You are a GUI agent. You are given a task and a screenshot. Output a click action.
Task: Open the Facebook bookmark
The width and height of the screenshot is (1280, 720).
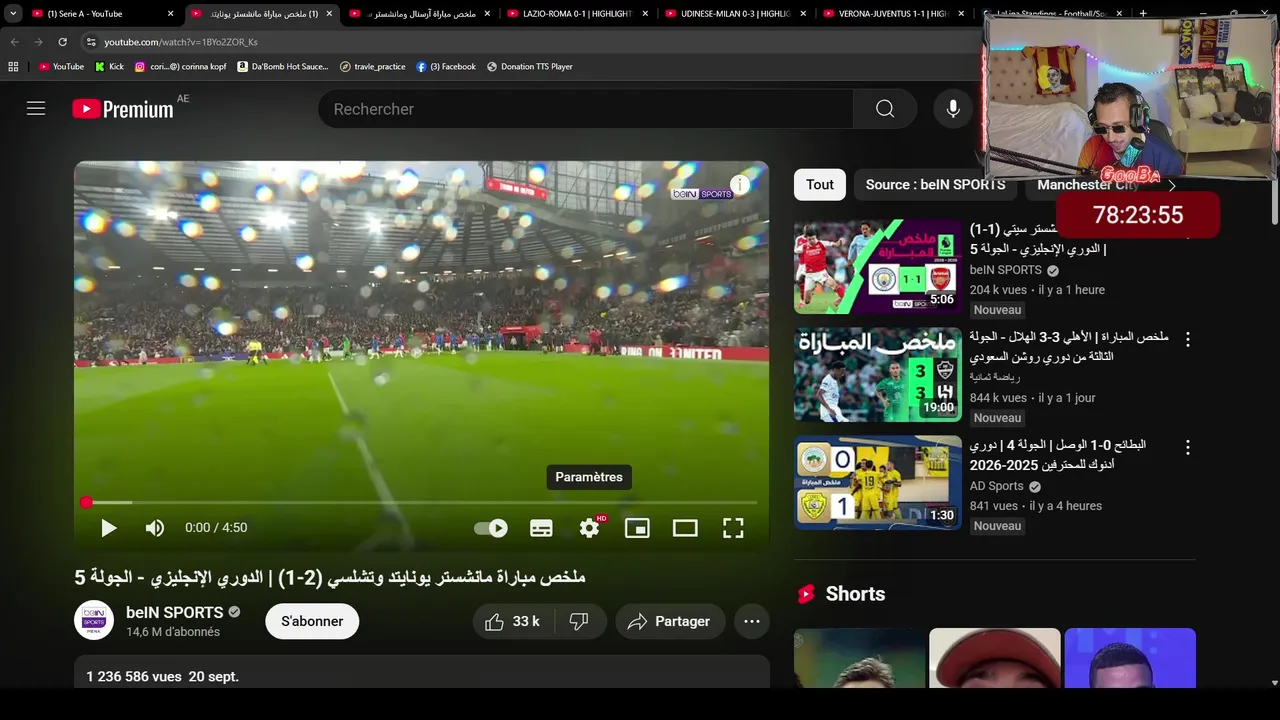coord(446,67)
